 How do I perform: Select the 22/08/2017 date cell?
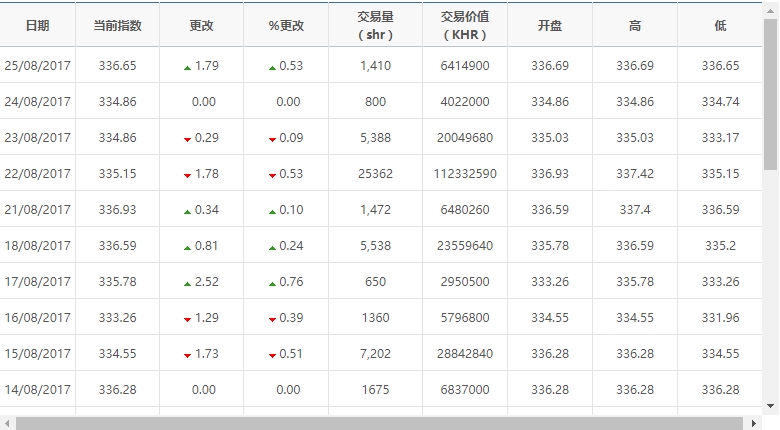(x=37, y=174)
